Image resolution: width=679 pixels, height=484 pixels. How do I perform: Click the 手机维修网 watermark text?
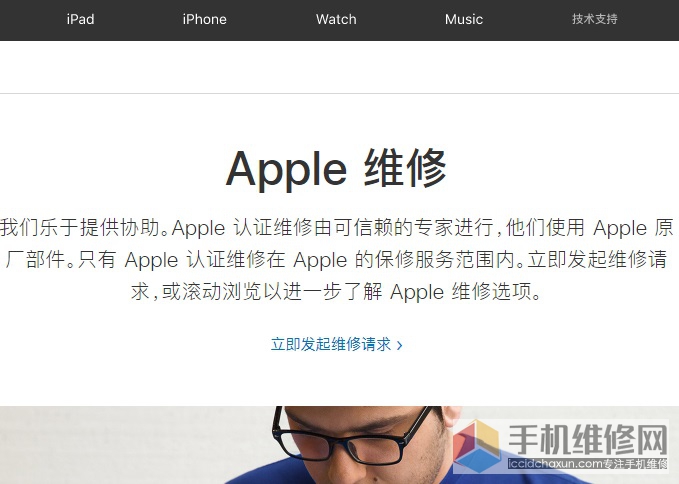(x=588, y=439)
